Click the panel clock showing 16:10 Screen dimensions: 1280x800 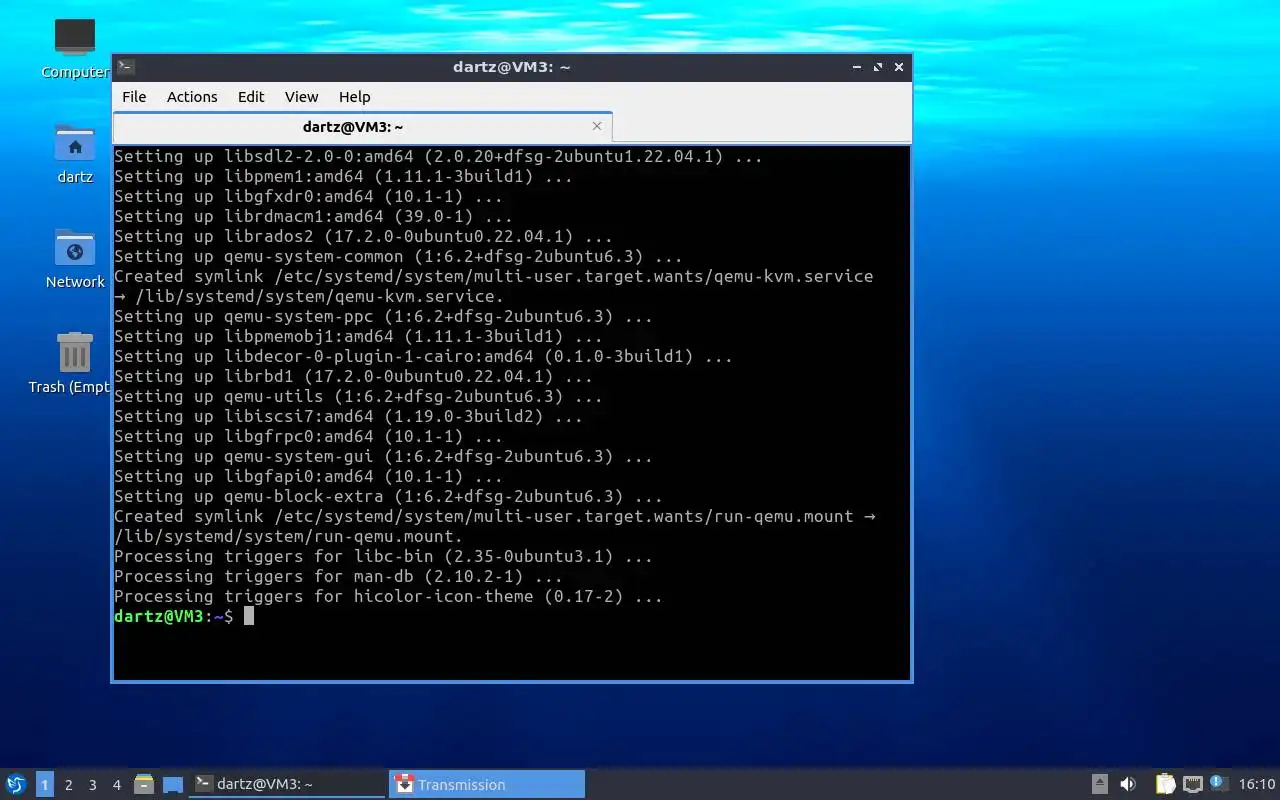coord(1257,784)
